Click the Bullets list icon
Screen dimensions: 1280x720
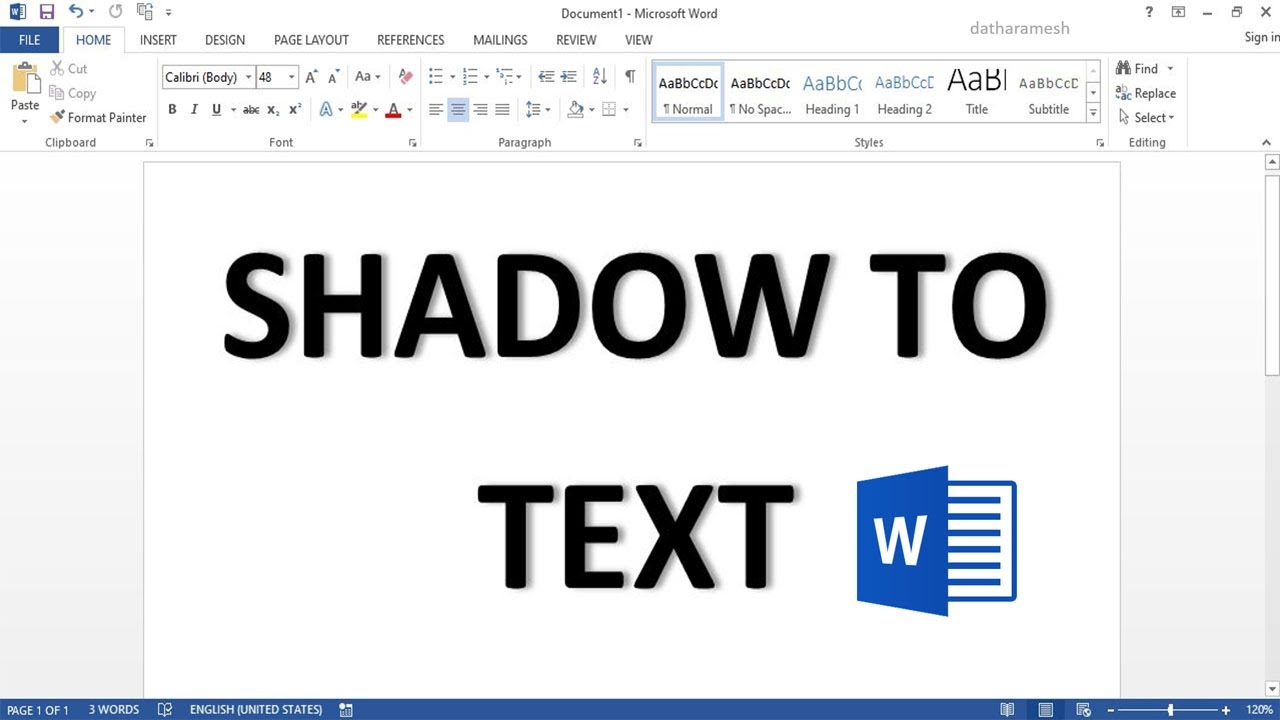[436, 77]
